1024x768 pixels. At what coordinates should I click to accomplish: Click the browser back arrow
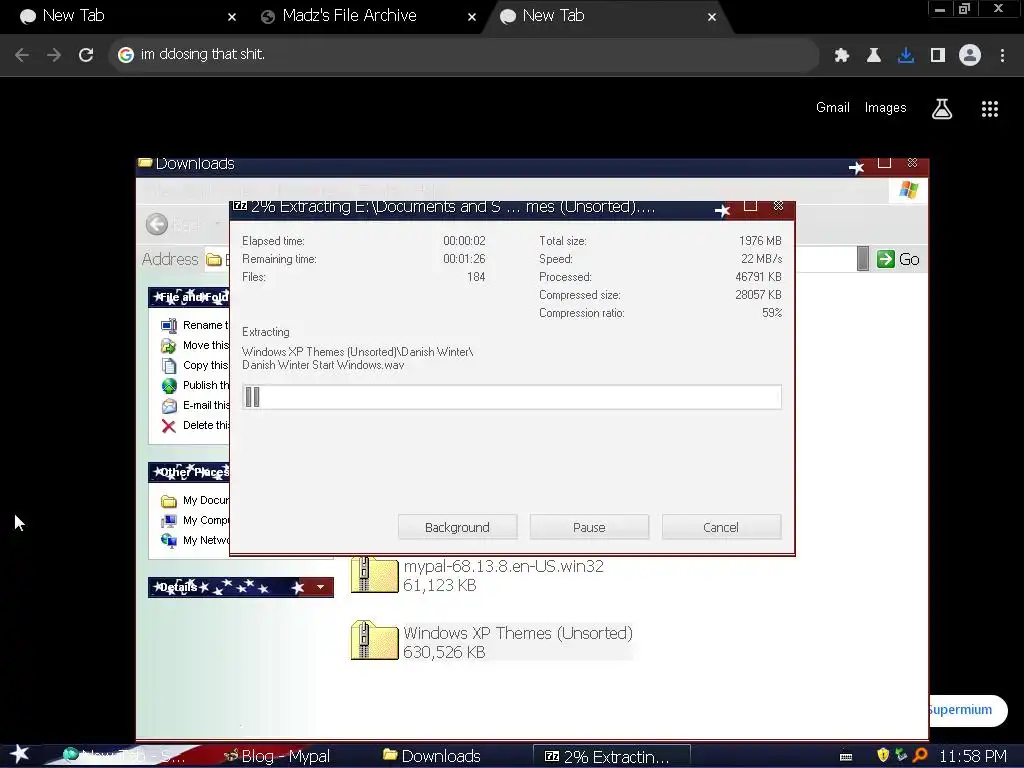(22, 55)
